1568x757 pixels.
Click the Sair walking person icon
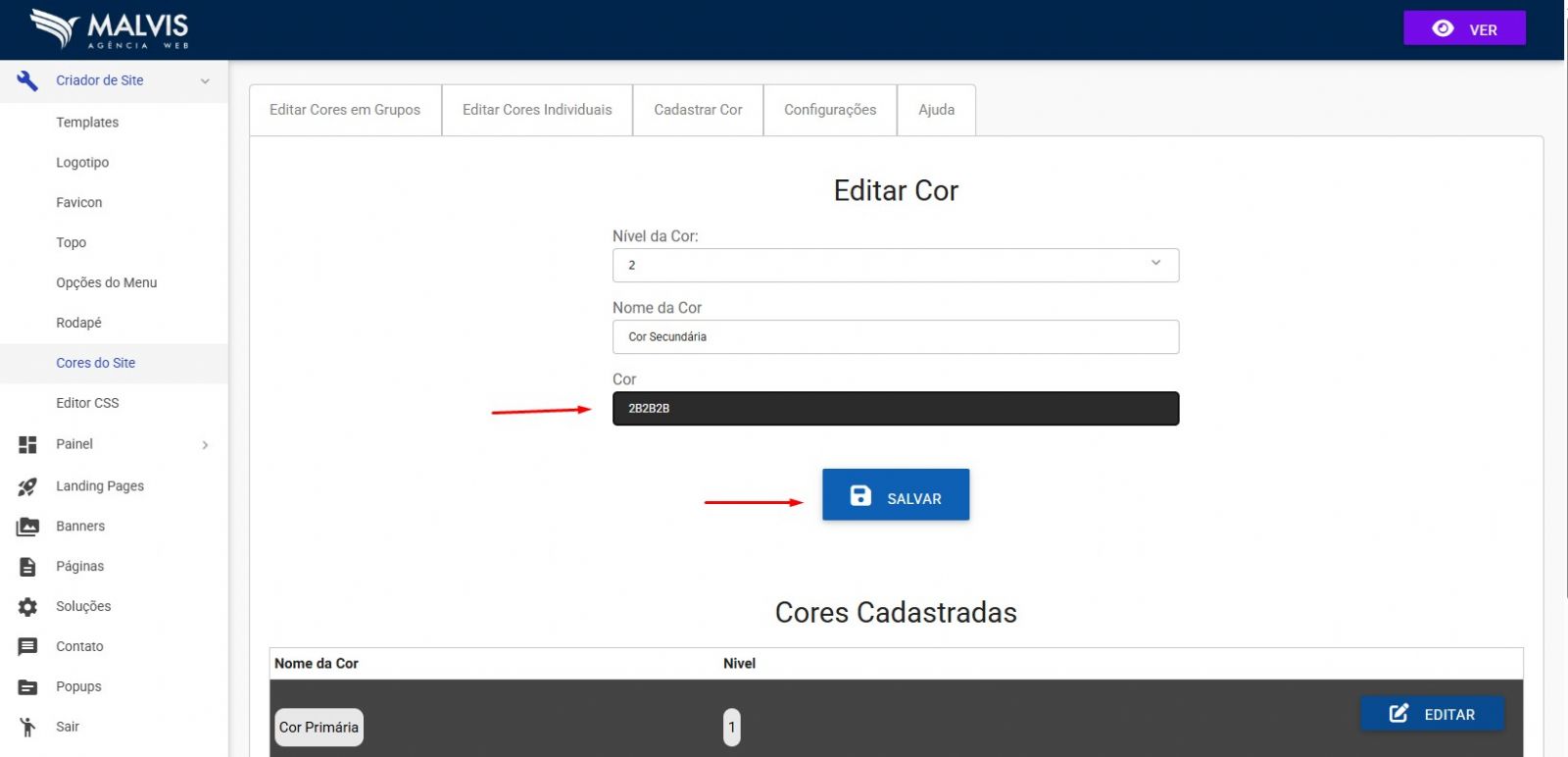[x=27, y=727]
